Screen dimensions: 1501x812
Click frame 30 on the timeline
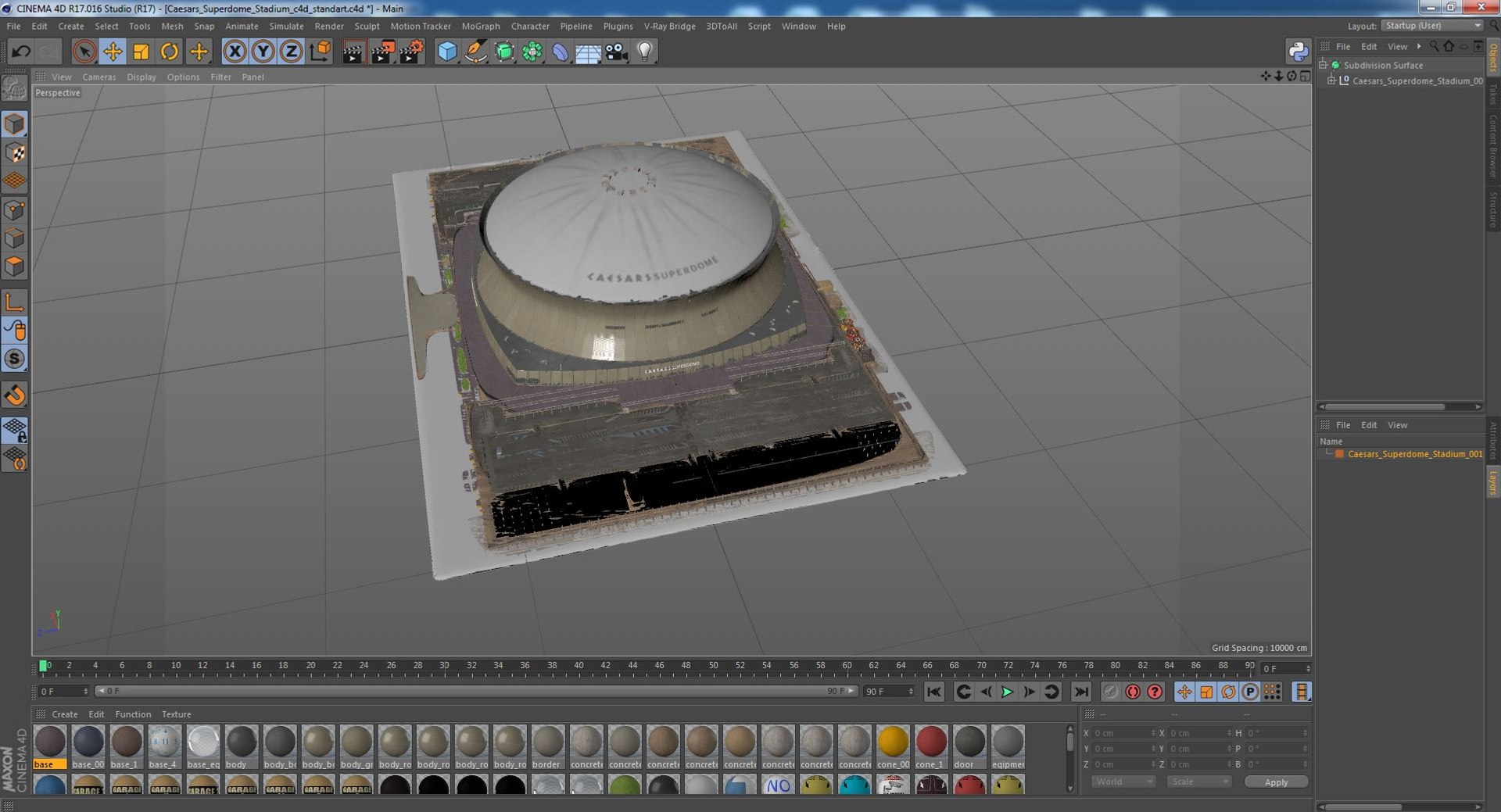coord(444,666)
